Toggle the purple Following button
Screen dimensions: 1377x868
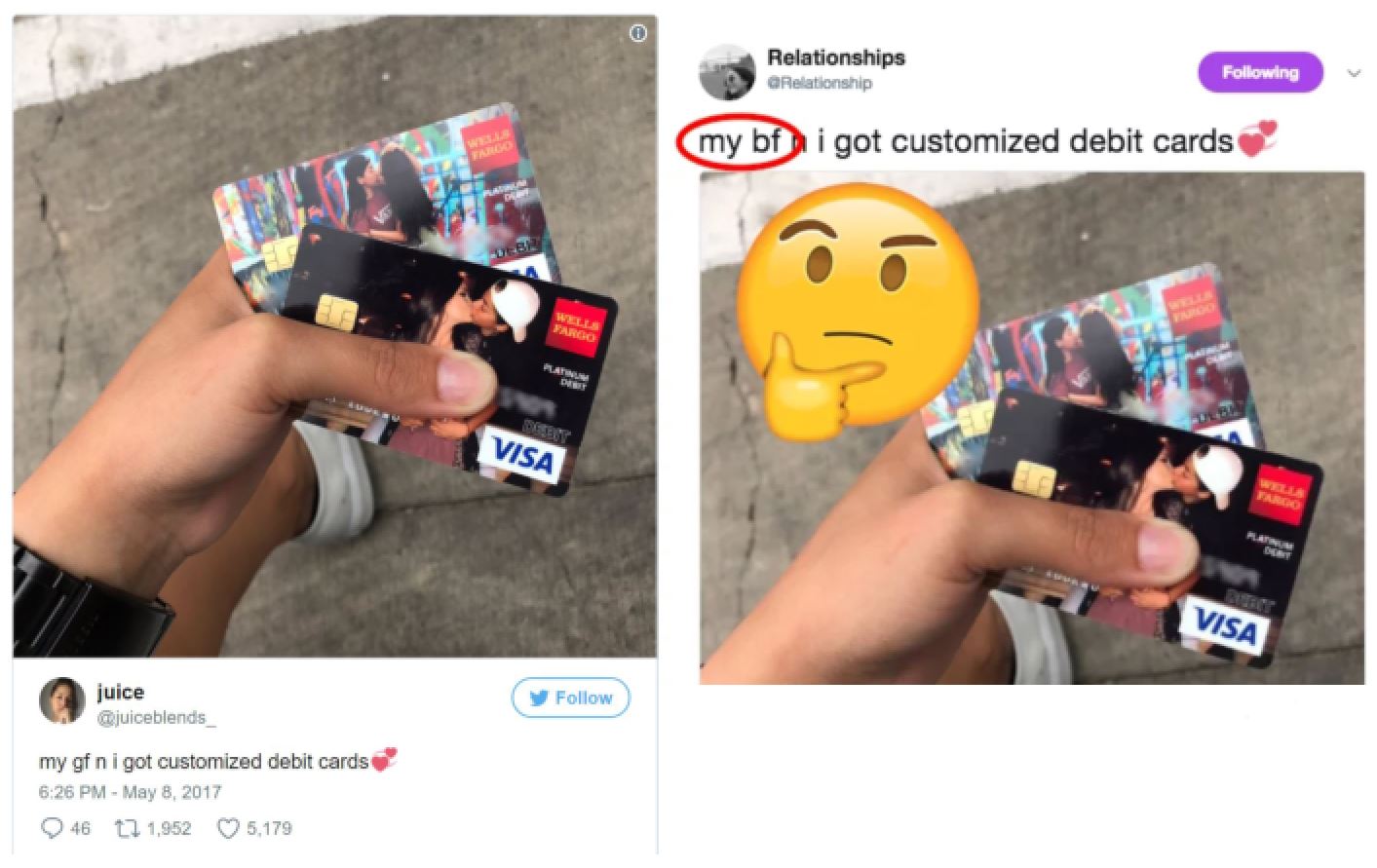point(1260,73)
